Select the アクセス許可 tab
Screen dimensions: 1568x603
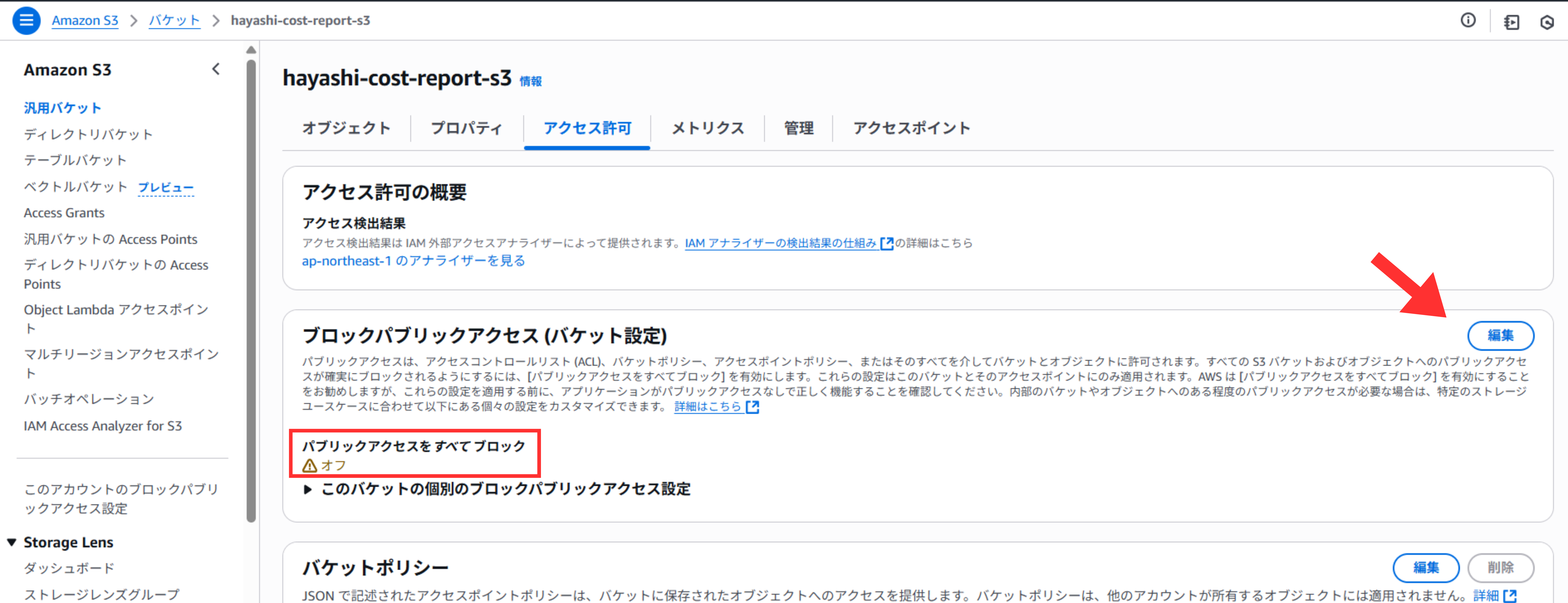point(587,128)
